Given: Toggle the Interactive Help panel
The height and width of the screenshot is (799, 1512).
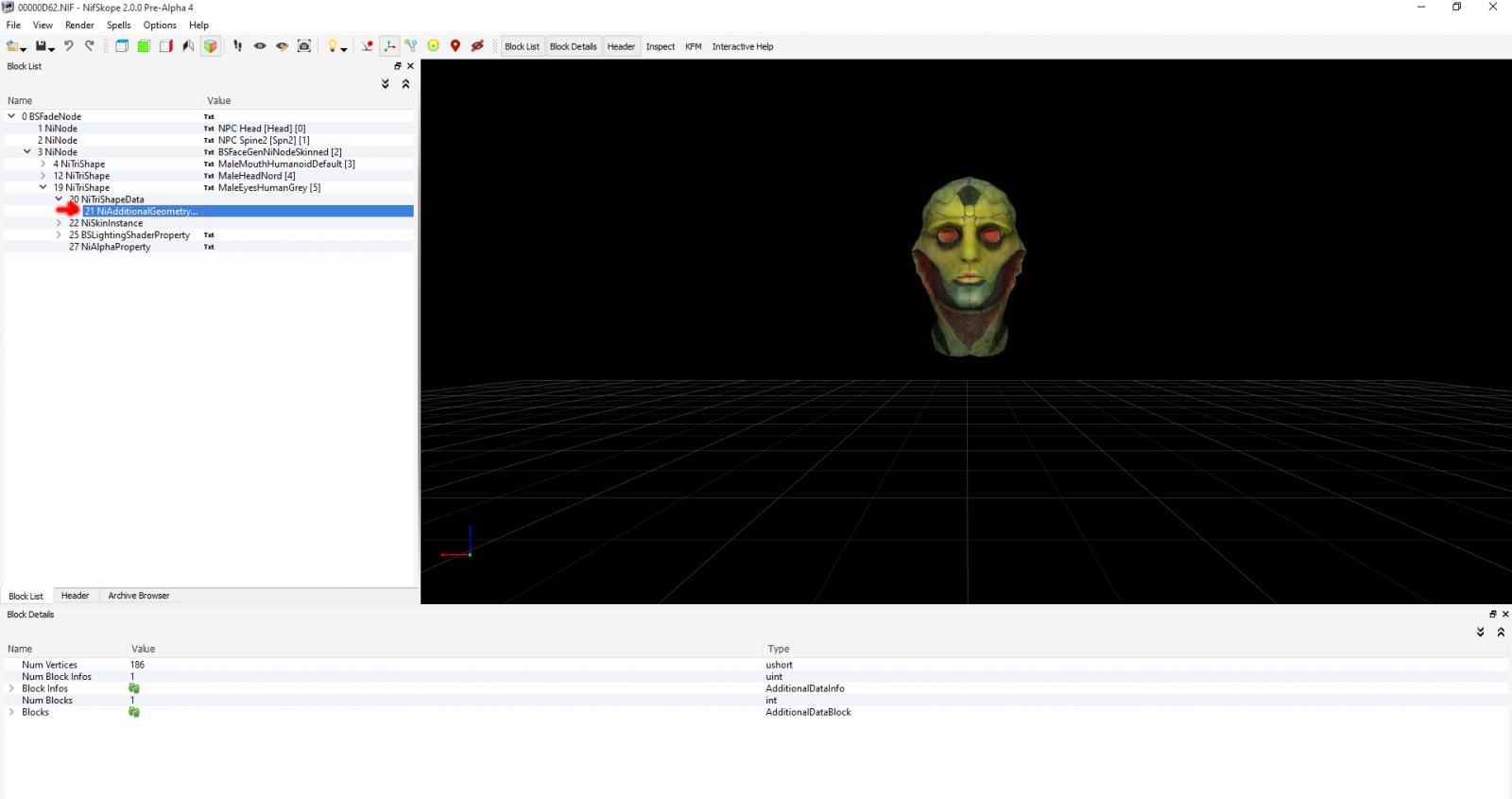Looking at the screenshot, I should [x=743, y=46].
